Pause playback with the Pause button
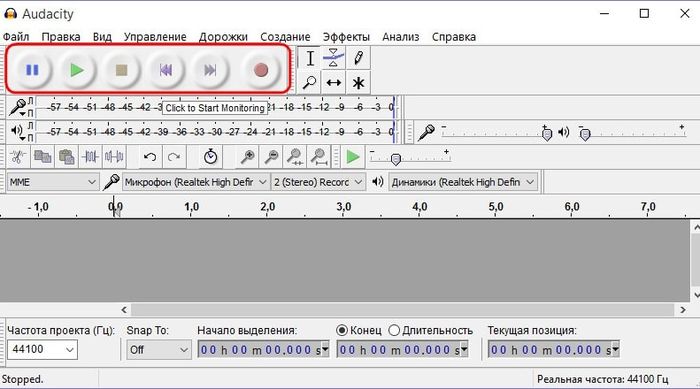The image size is (700, 389). click(x=32, y=70)
